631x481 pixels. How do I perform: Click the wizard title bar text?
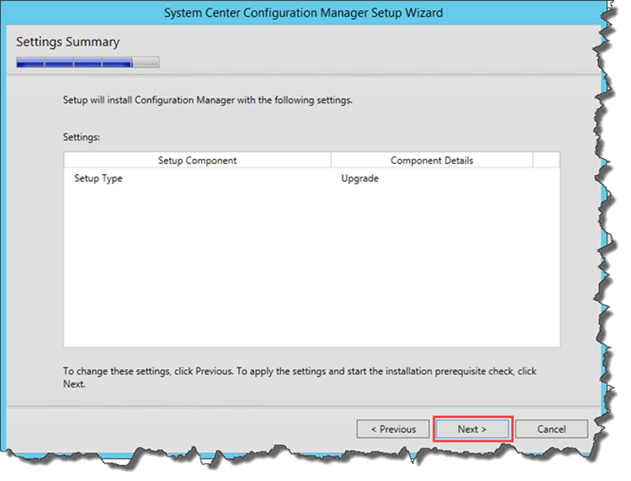click(x=303, y=13)
